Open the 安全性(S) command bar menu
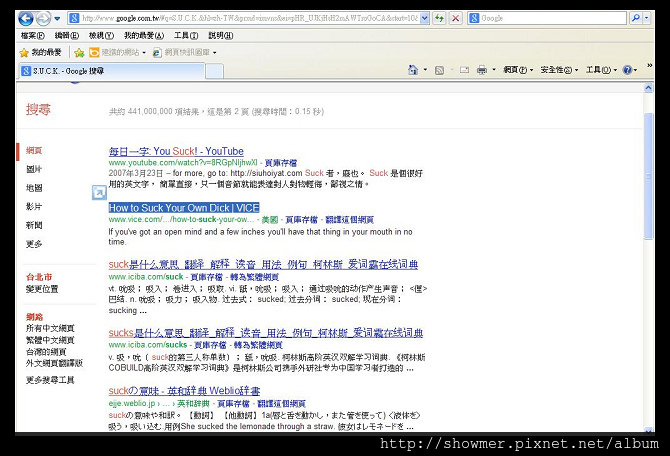The height and width of the screenshot is (456, 670). (559, 70)
